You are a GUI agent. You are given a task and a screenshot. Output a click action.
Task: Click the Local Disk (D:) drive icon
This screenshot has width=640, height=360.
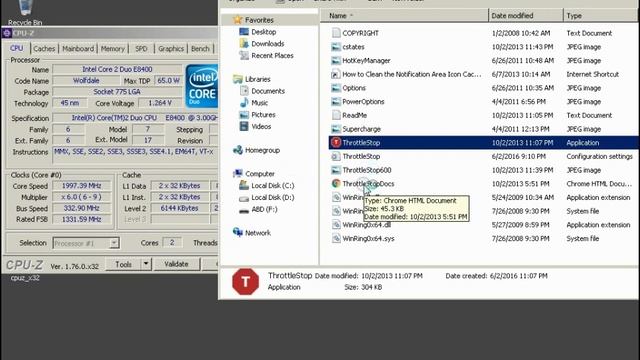244,198
